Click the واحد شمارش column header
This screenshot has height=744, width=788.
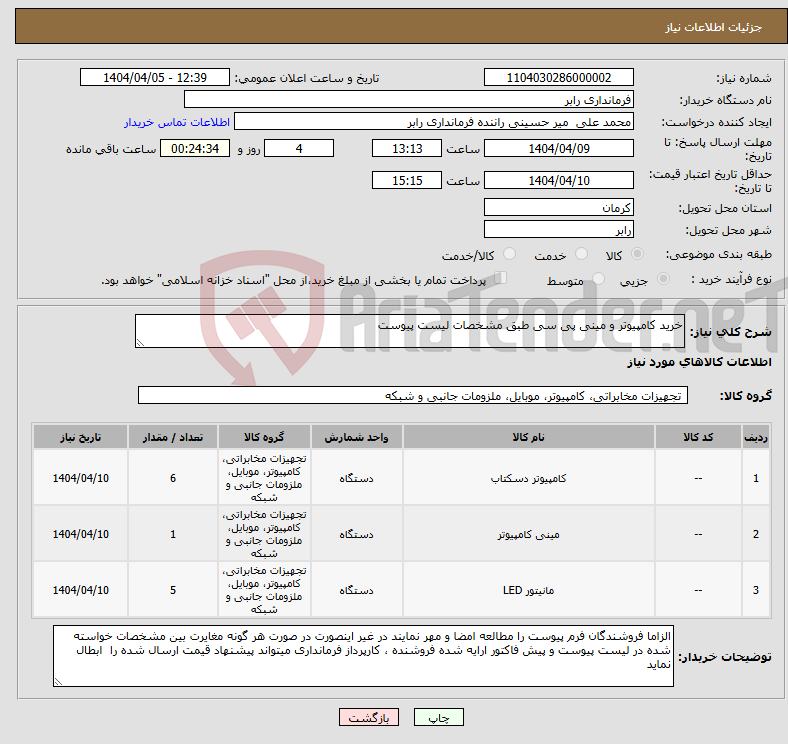356,437
